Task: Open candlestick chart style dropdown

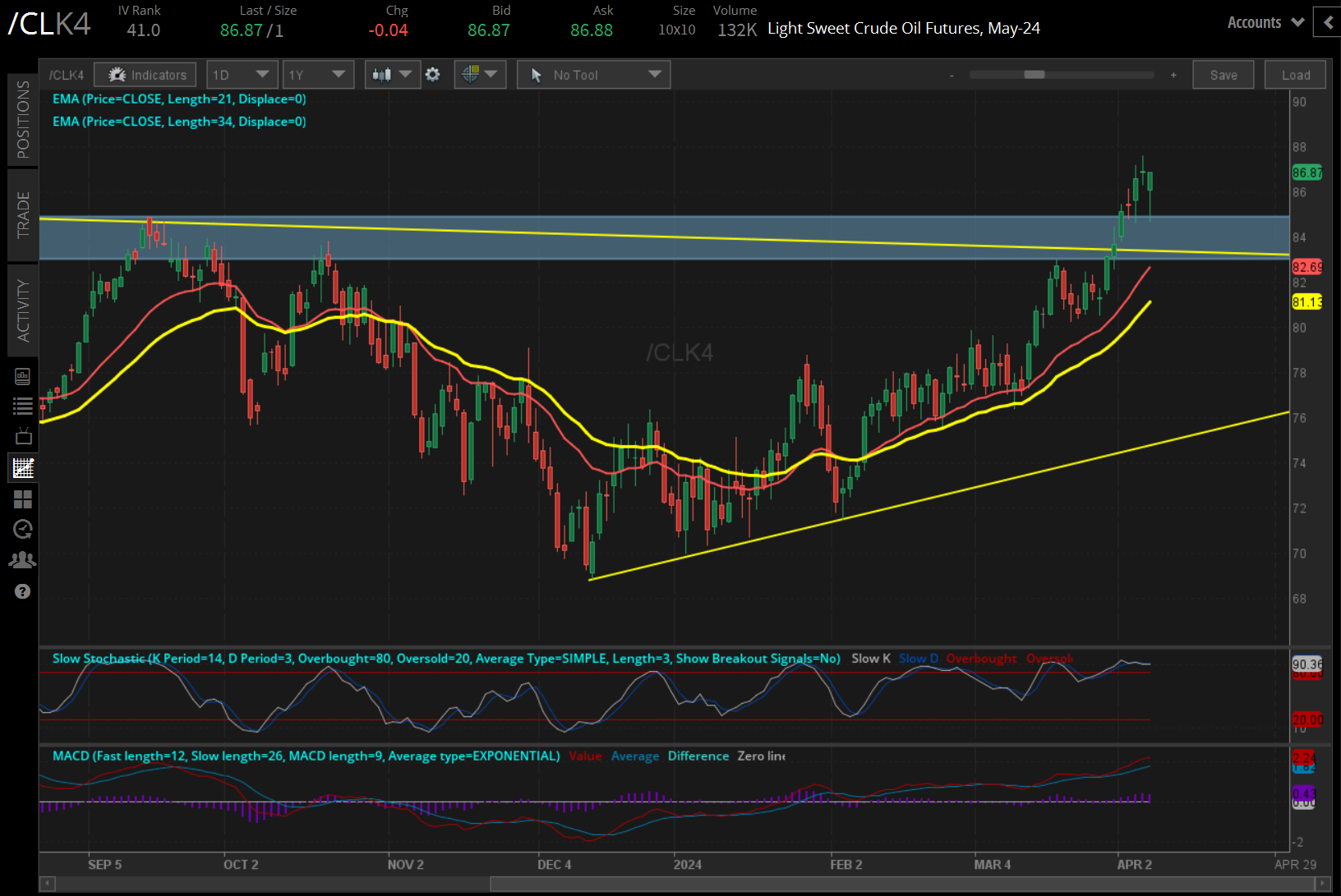Action: (x=392, y=75)
